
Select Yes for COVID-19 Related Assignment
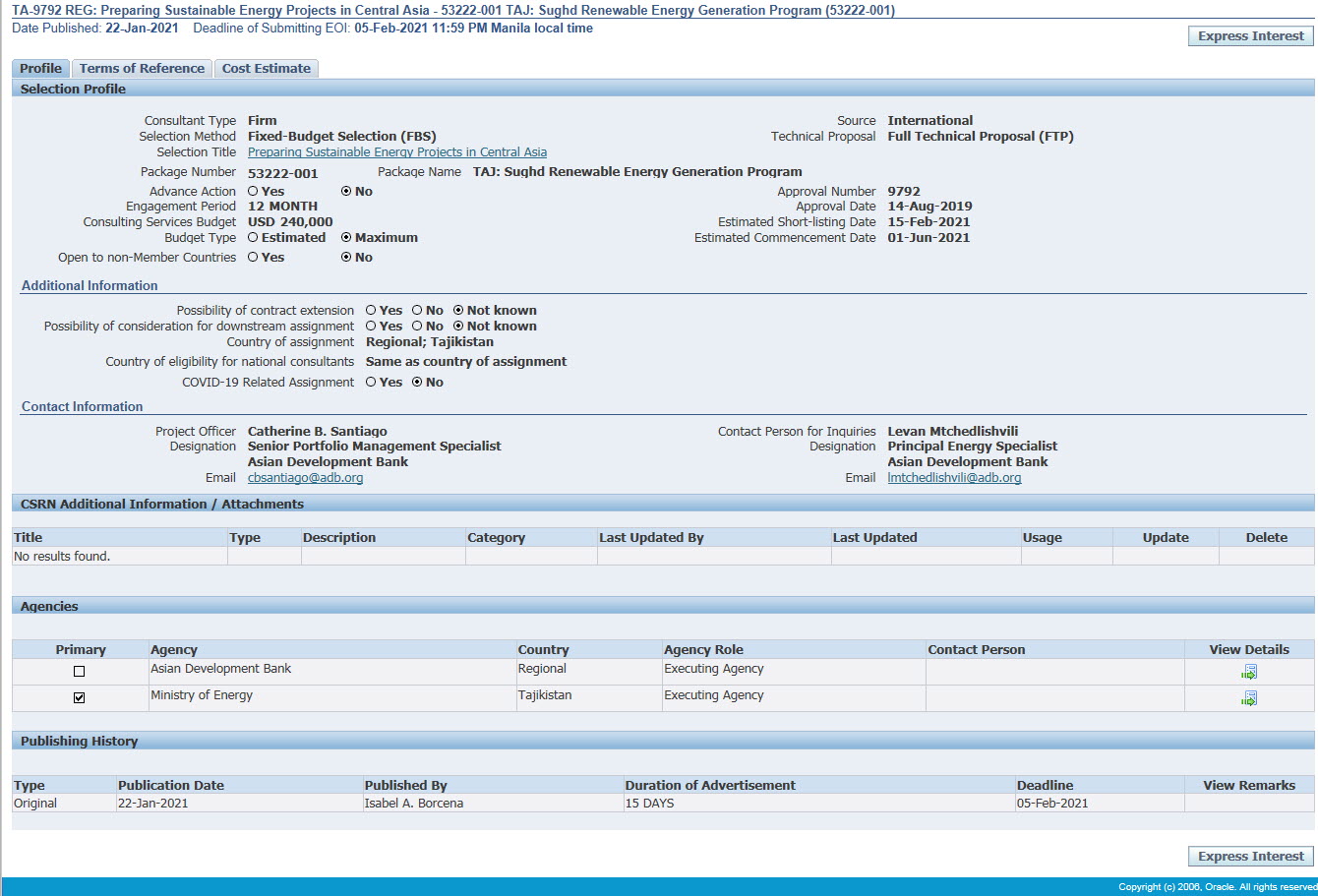point(371,383)
